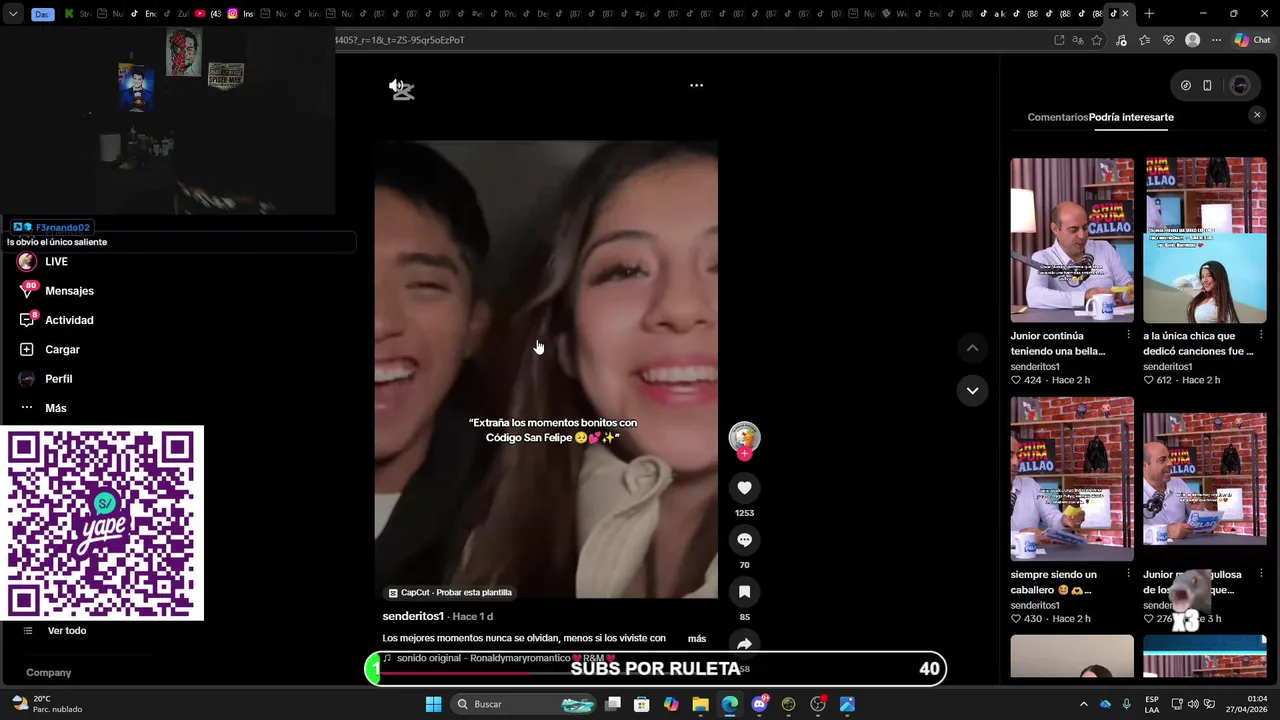Open the senderitos1 avatar beside the video

(744, 437)
